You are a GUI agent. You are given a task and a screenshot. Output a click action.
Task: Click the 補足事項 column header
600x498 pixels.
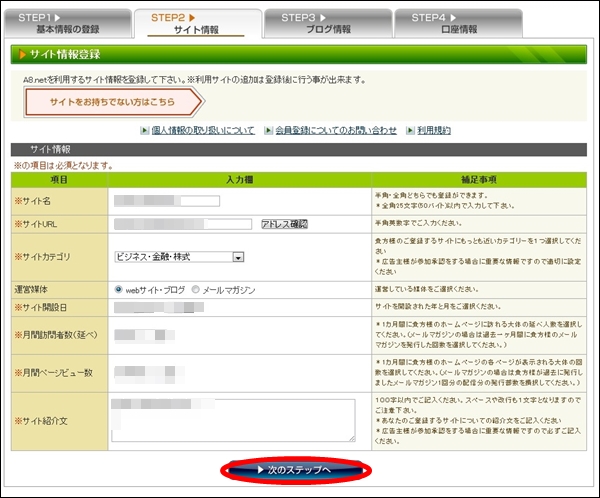point(479,180)
